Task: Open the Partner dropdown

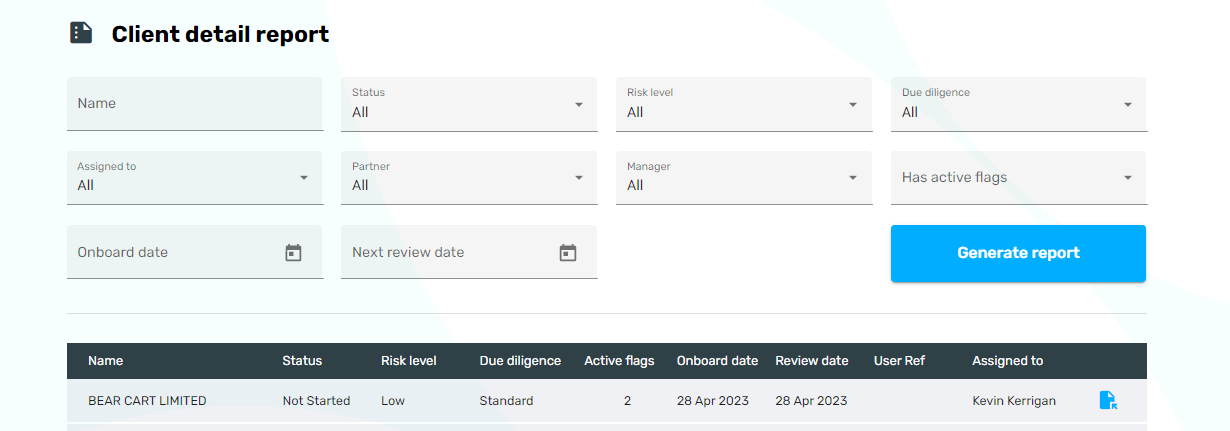Action: 469,178
